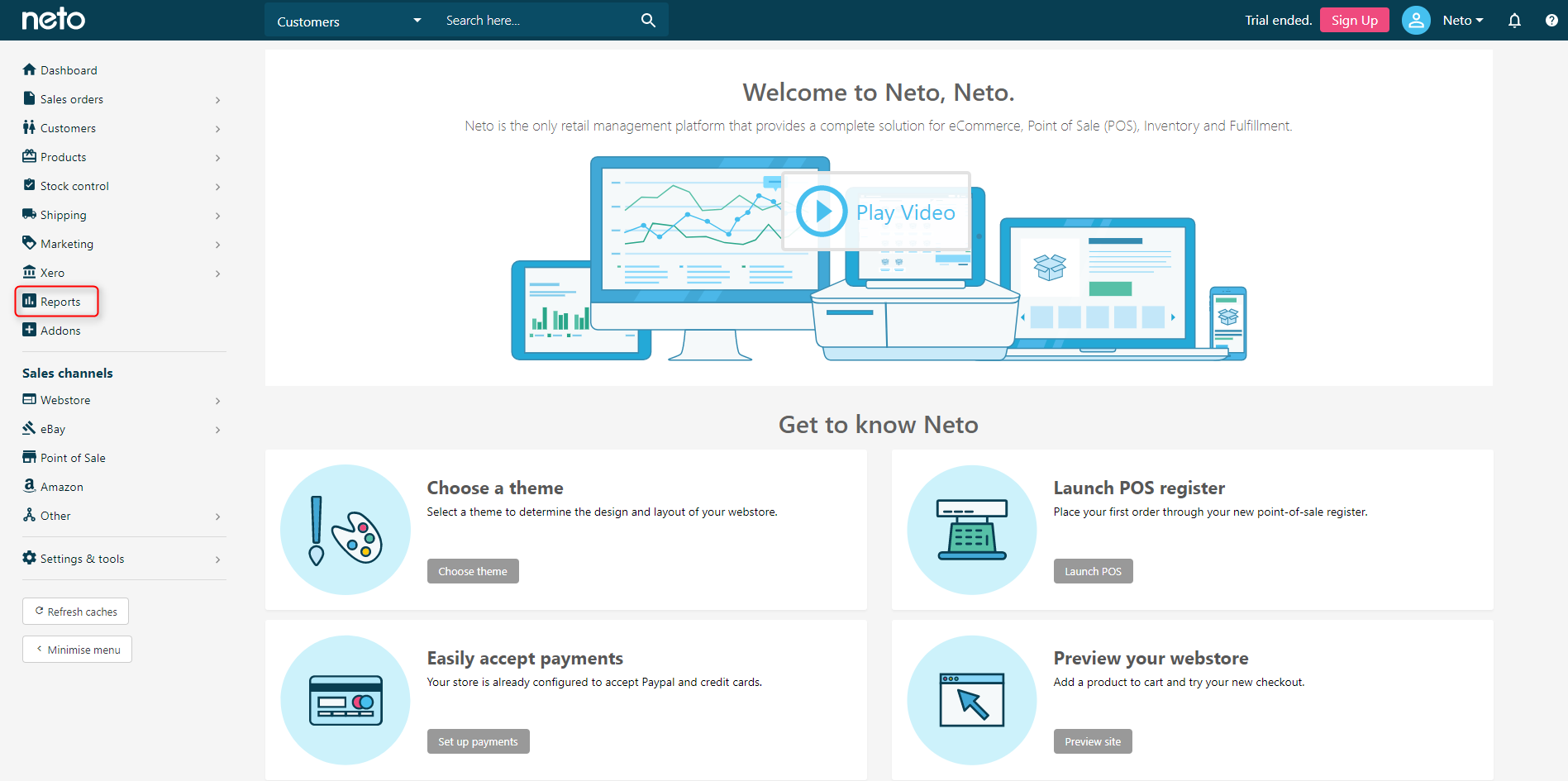Open the Customers search category dropdown

(350, 21)
